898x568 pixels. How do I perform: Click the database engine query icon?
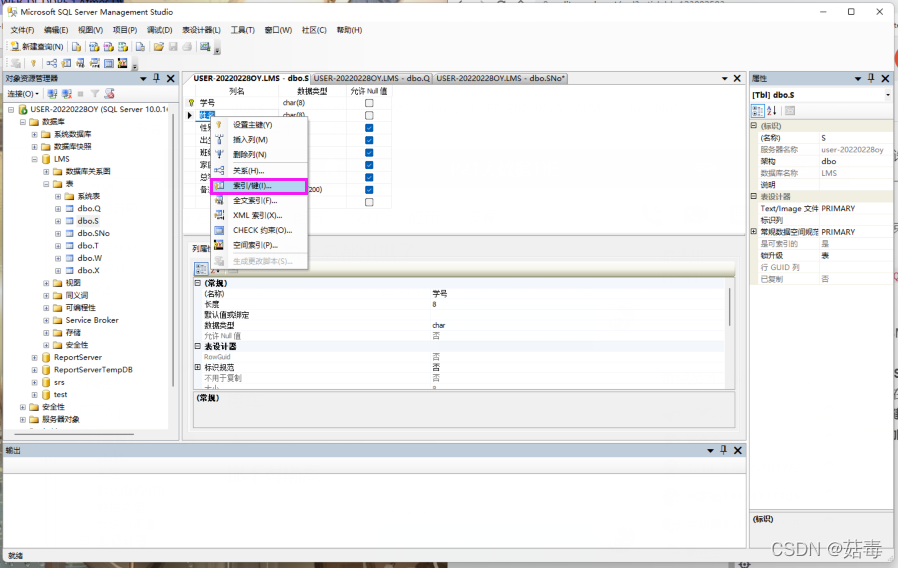pos(76,46)
